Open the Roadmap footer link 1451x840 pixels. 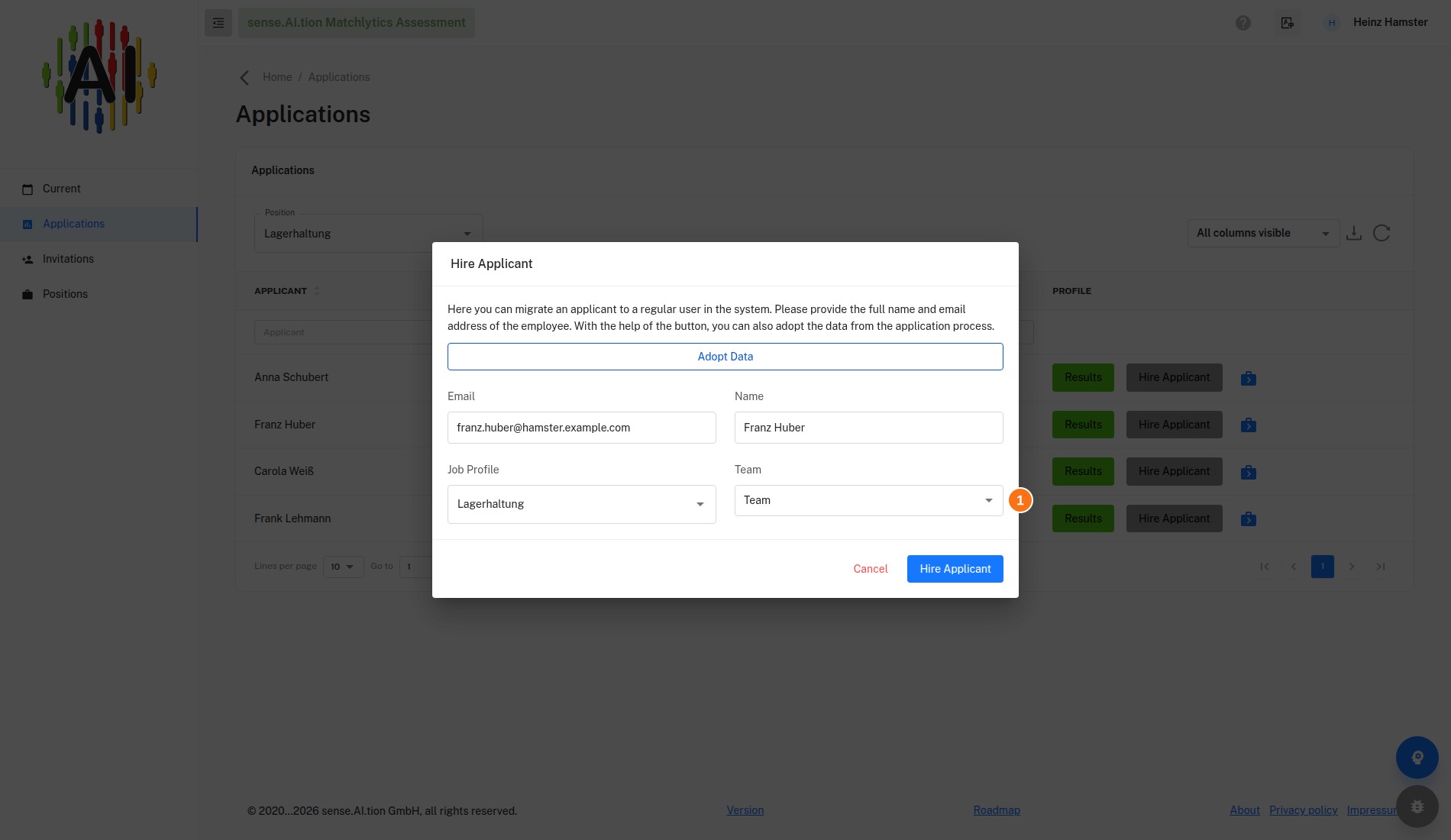coord(997,810)
